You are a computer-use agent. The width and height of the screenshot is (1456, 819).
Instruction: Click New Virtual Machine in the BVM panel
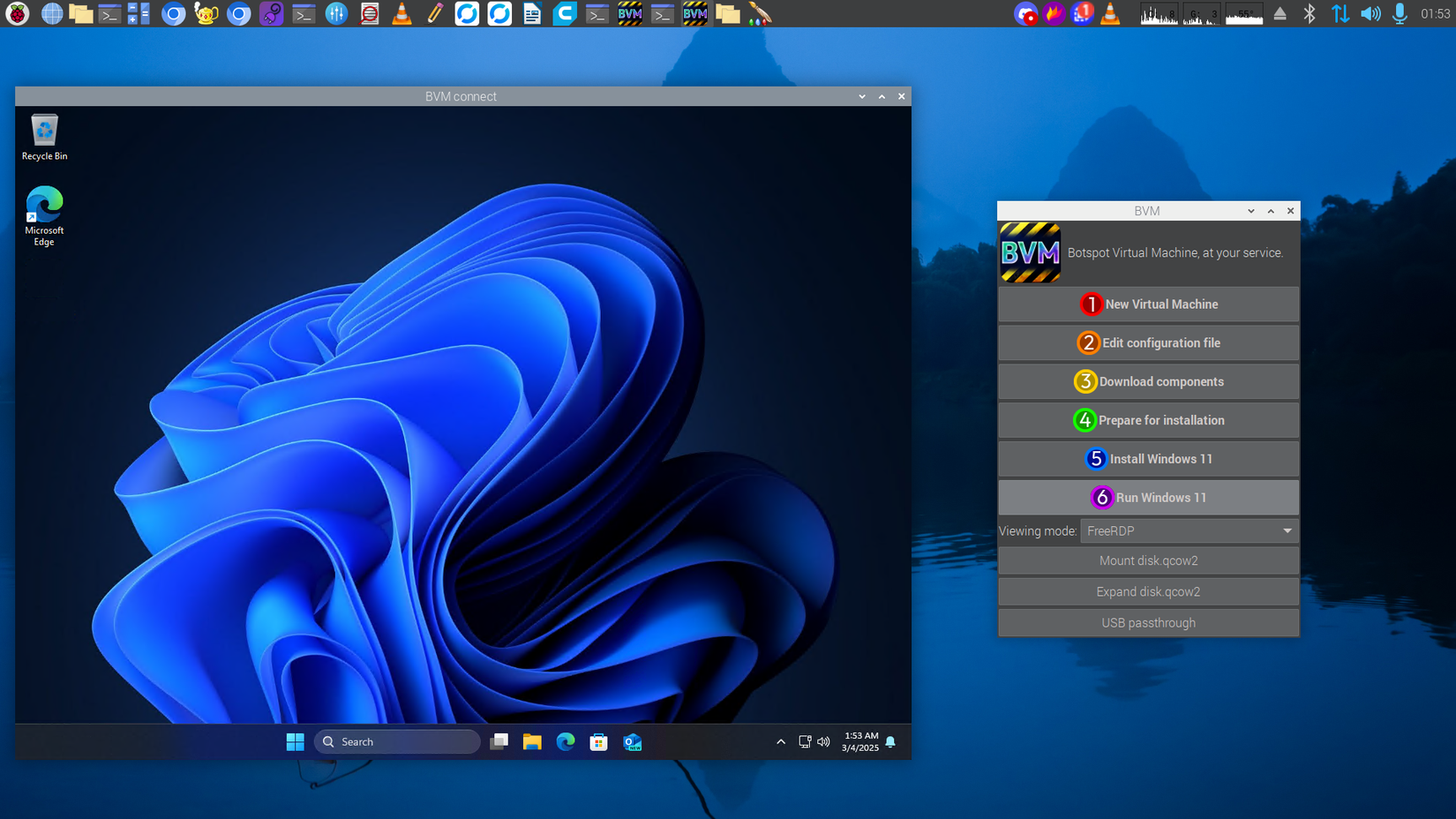coord(1148,304)
